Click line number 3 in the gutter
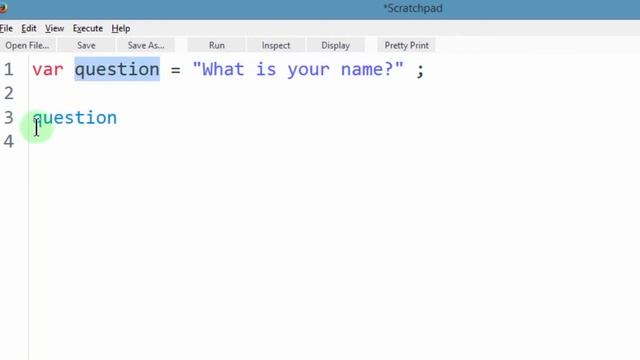This screenshot has height=360, width=640. coord(9,118)
